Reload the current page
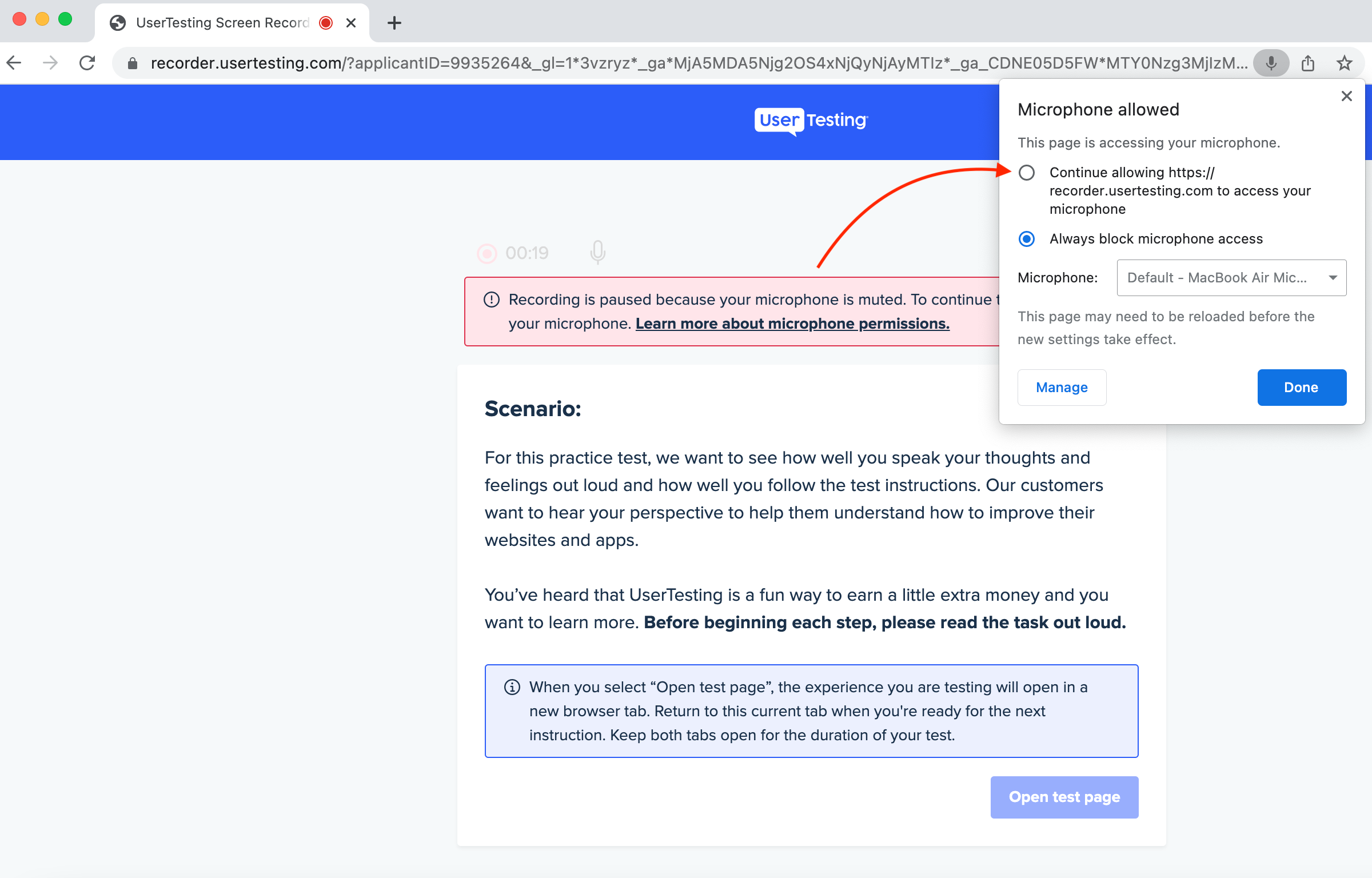Image resolution: width=1372 pixels, height=878 pixels. tap(87, 63)
